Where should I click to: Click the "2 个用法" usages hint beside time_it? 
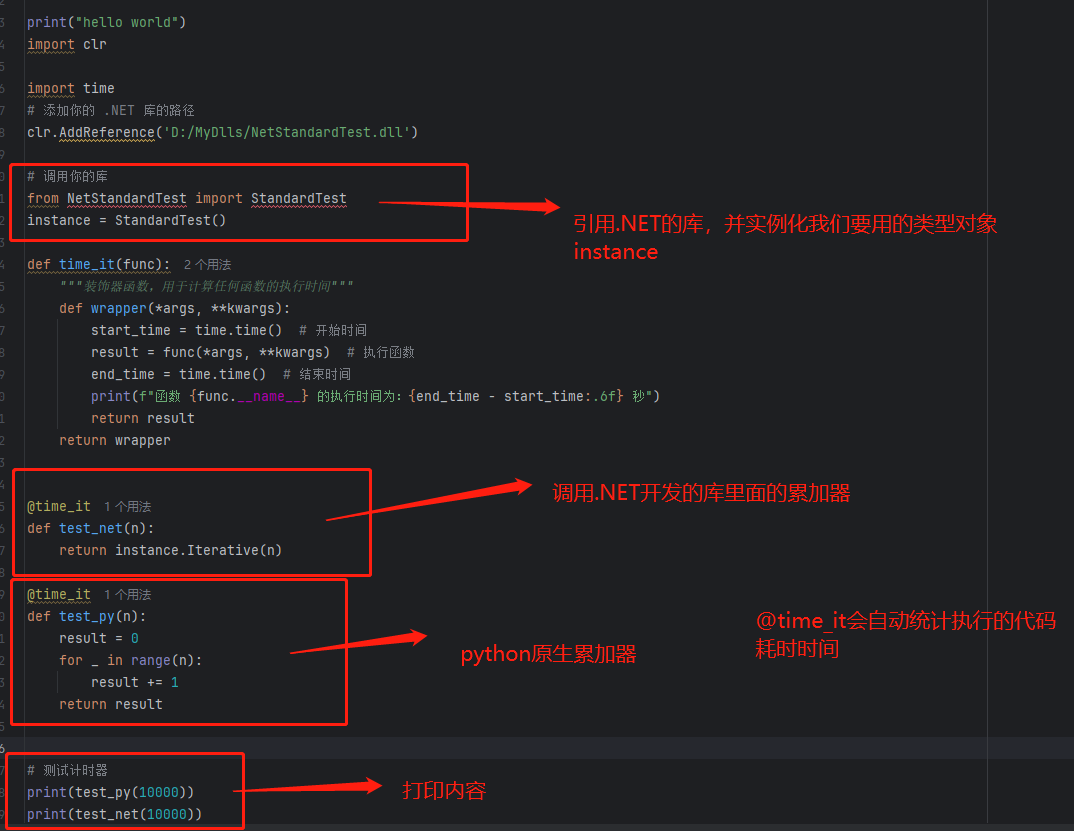(x=207, y=265)
